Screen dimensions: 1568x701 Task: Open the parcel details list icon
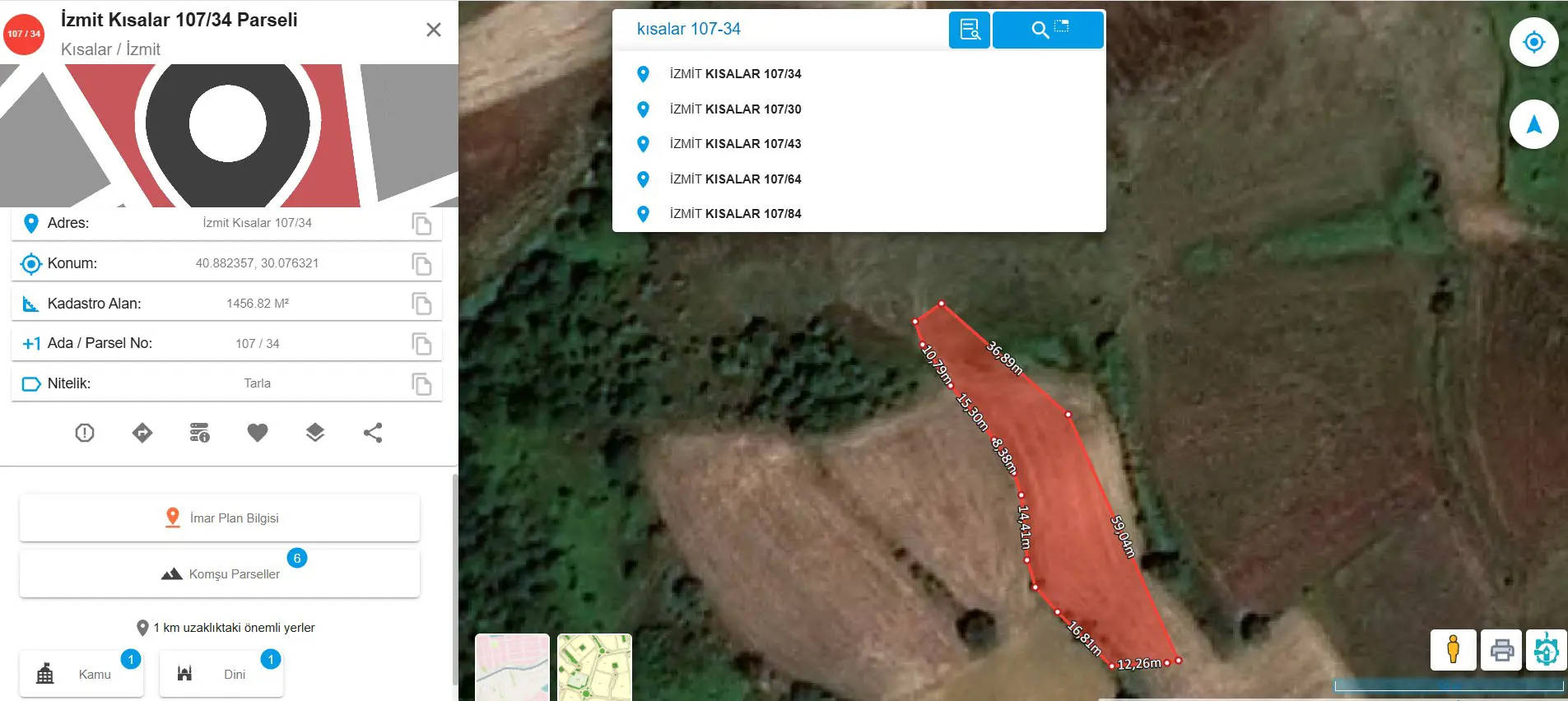200,433
